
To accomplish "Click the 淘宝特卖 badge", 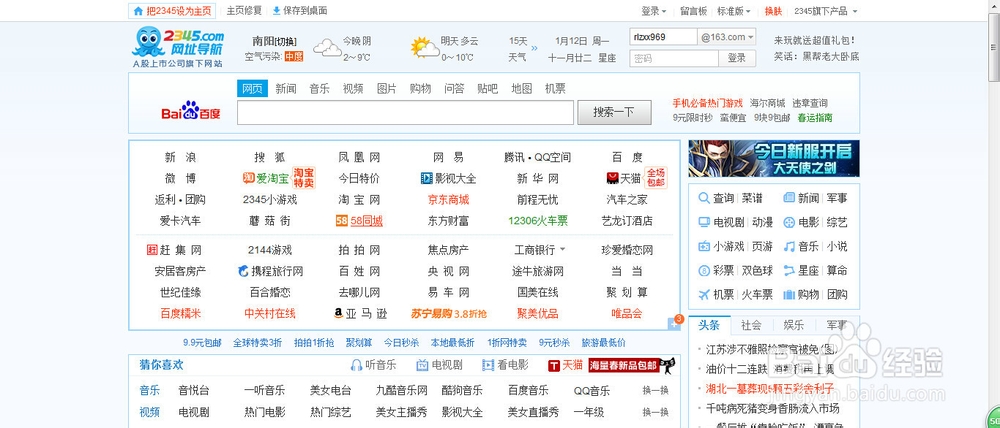I will pos(304,178).
